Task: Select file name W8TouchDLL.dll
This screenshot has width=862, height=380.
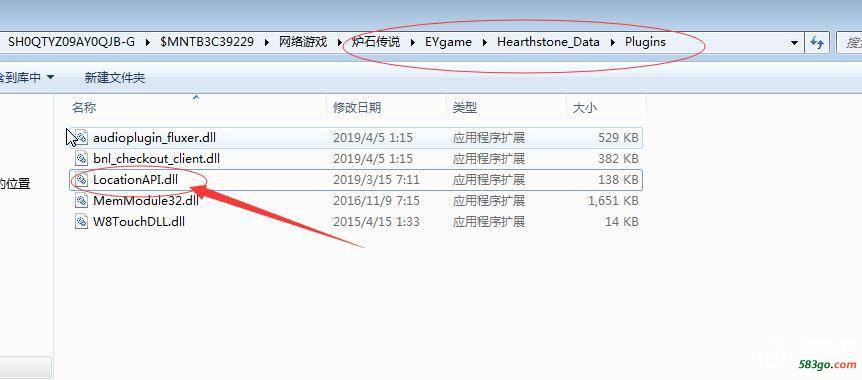Action: (x=139, y=222)
